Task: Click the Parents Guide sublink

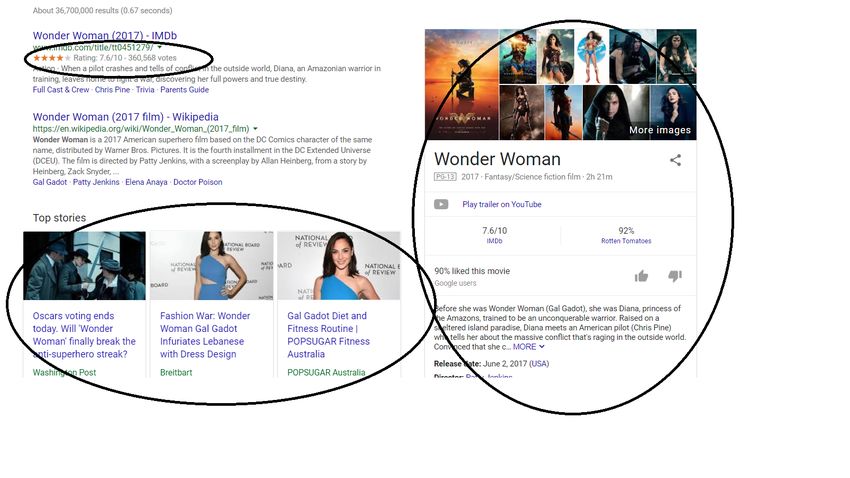Action: coord(184,90)
